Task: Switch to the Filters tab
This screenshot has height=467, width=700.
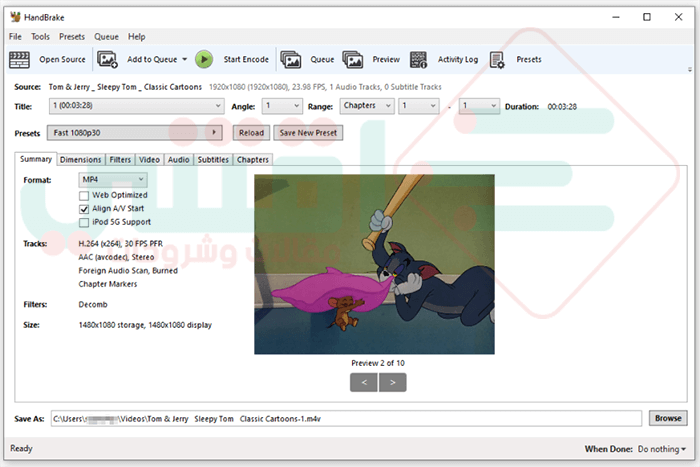Action: [x=120, y=160]
